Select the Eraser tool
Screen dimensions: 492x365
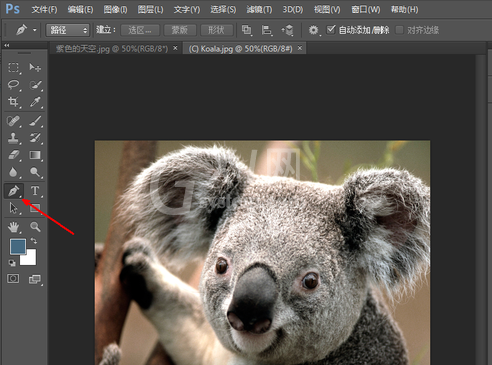point(13,155)
